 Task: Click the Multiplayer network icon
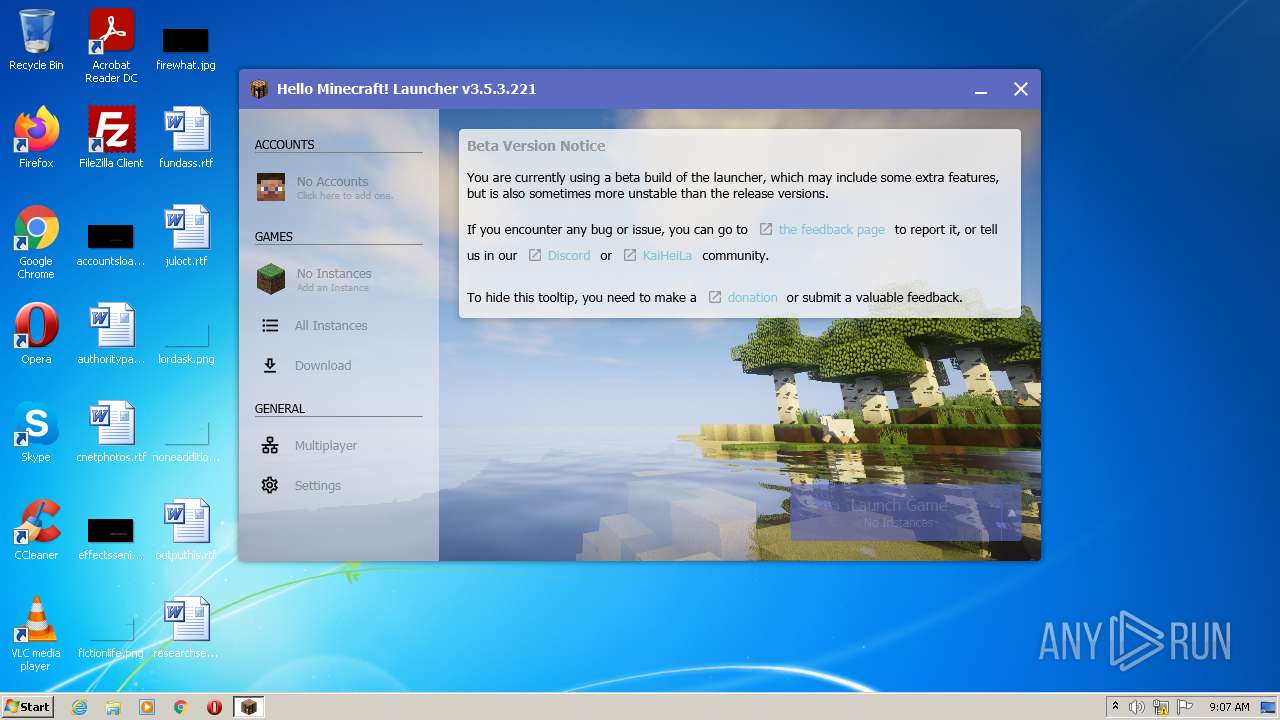point(270,445)
